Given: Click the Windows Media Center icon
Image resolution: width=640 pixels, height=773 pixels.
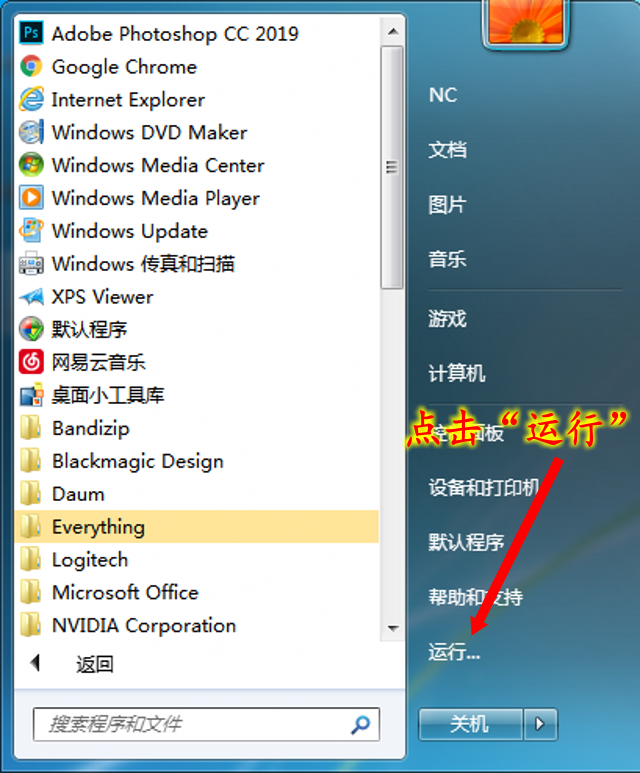Looking at the screenshot, I should 31,165.
